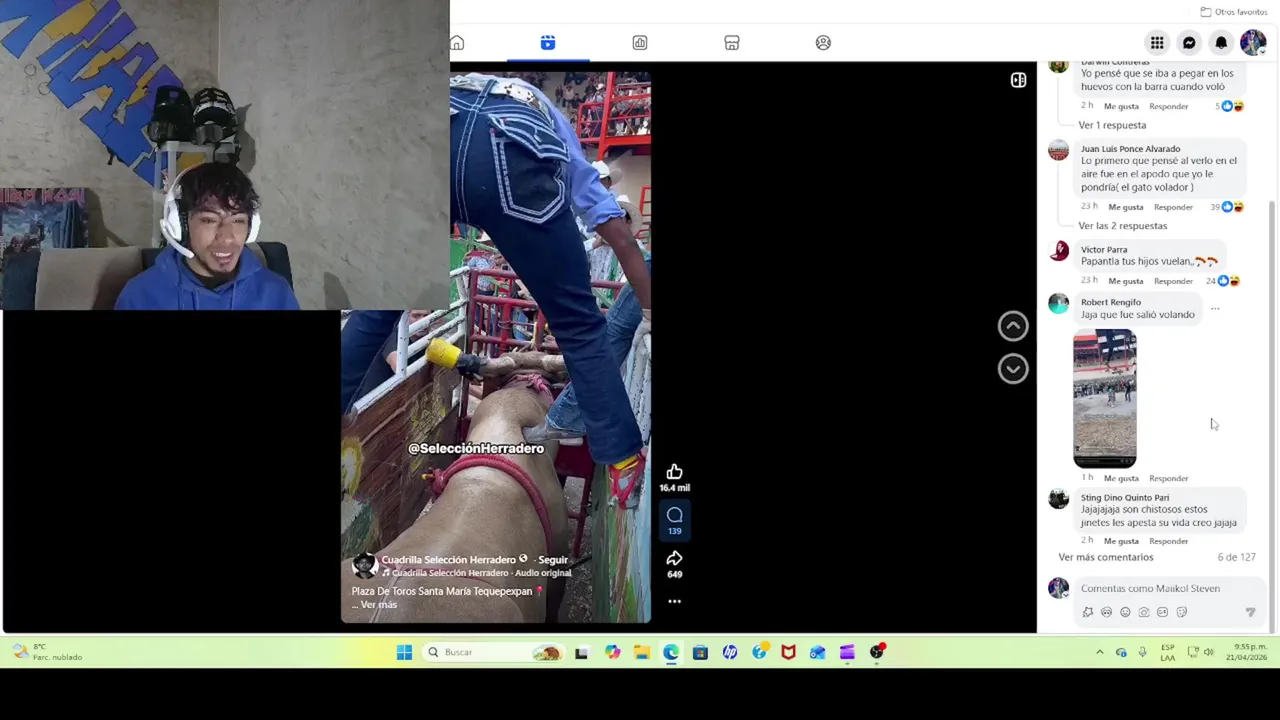Reply to Sting Dino Quinto Pari's comment
This screenshot has width=1280, height=720.
point(1168,541)
